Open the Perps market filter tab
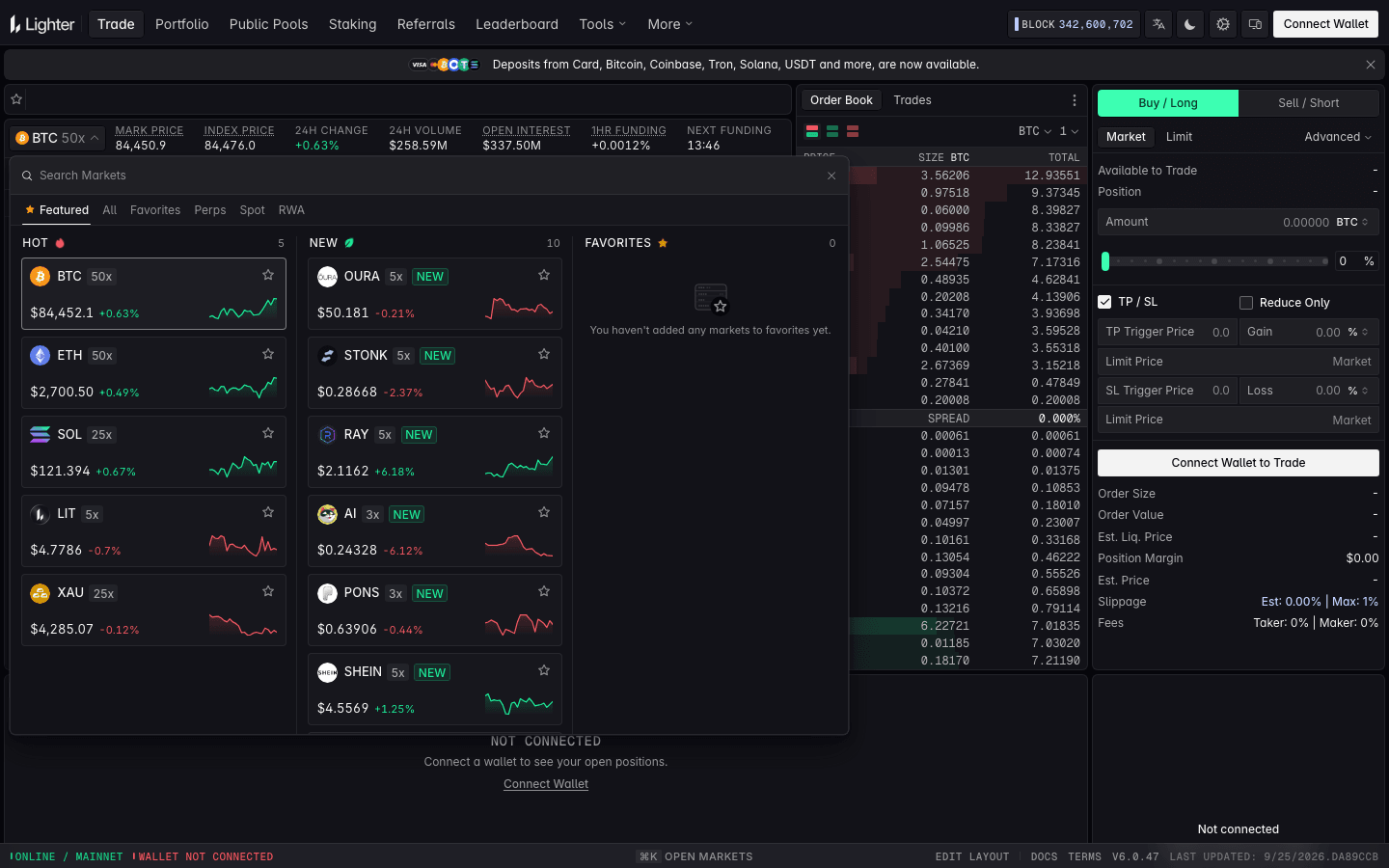The image size is (1389, 868). [x=210, y=210]
